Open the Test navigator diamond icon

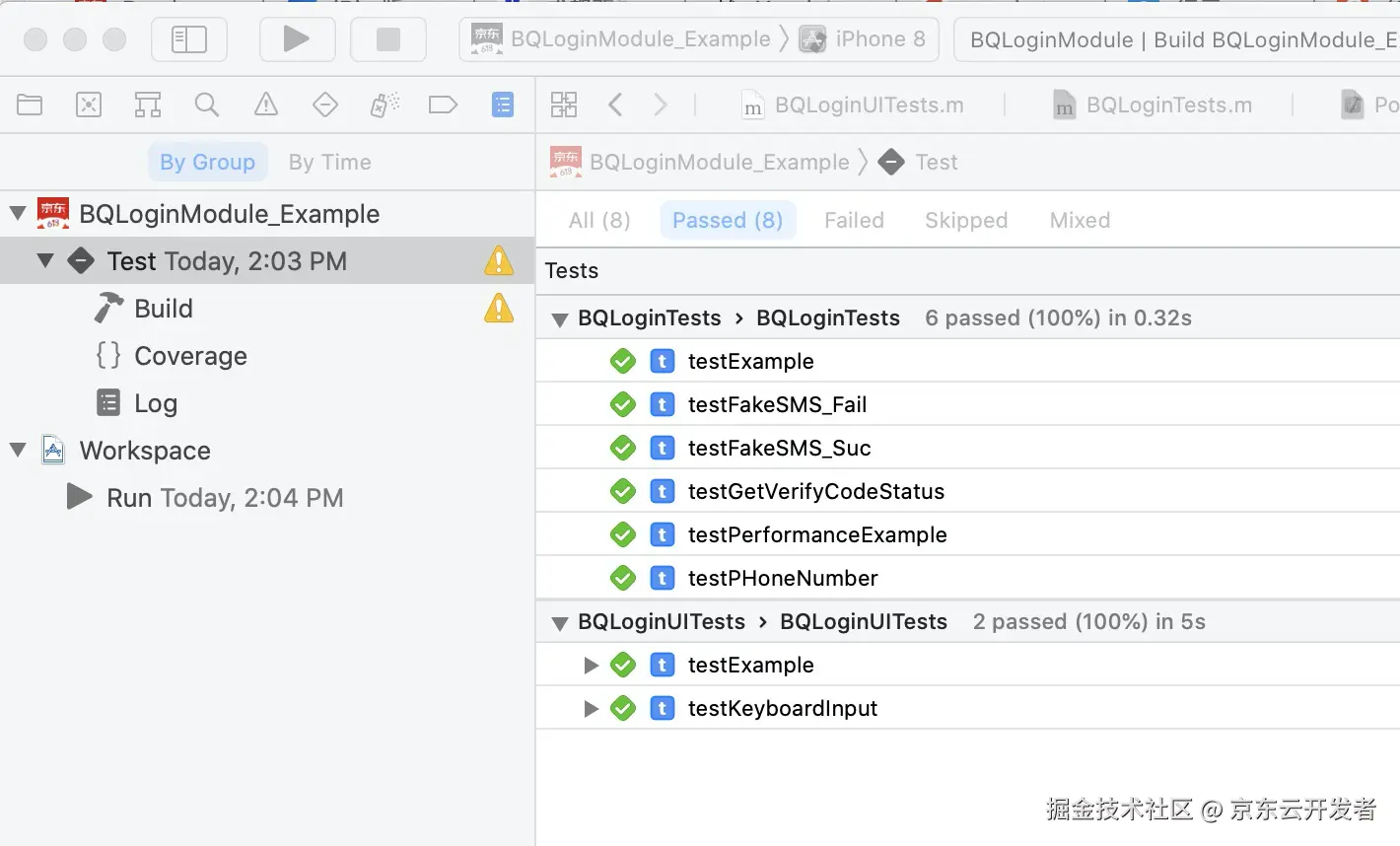coord(325,105)
